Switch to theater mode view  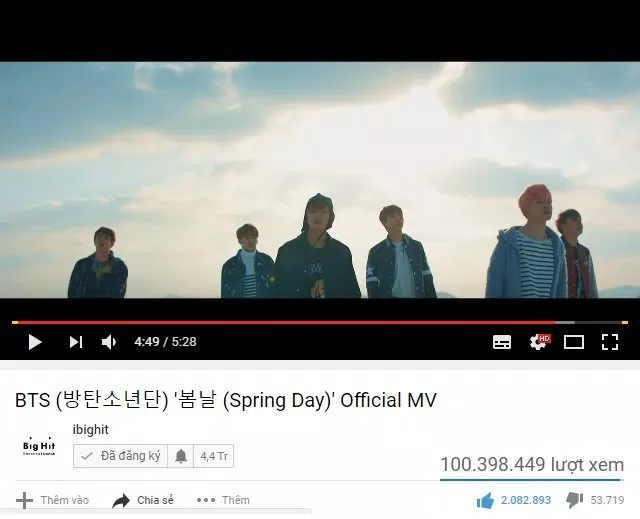(x=574, y=342)
